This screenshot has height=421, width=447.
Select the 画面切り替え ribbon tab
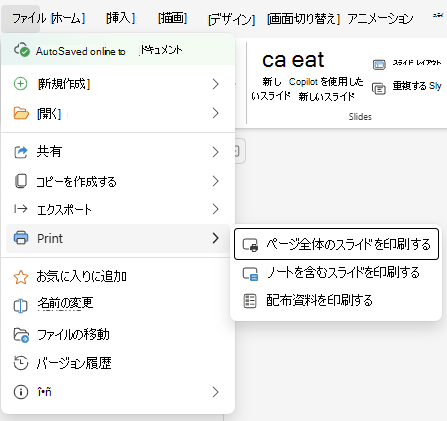pos(303,19)
